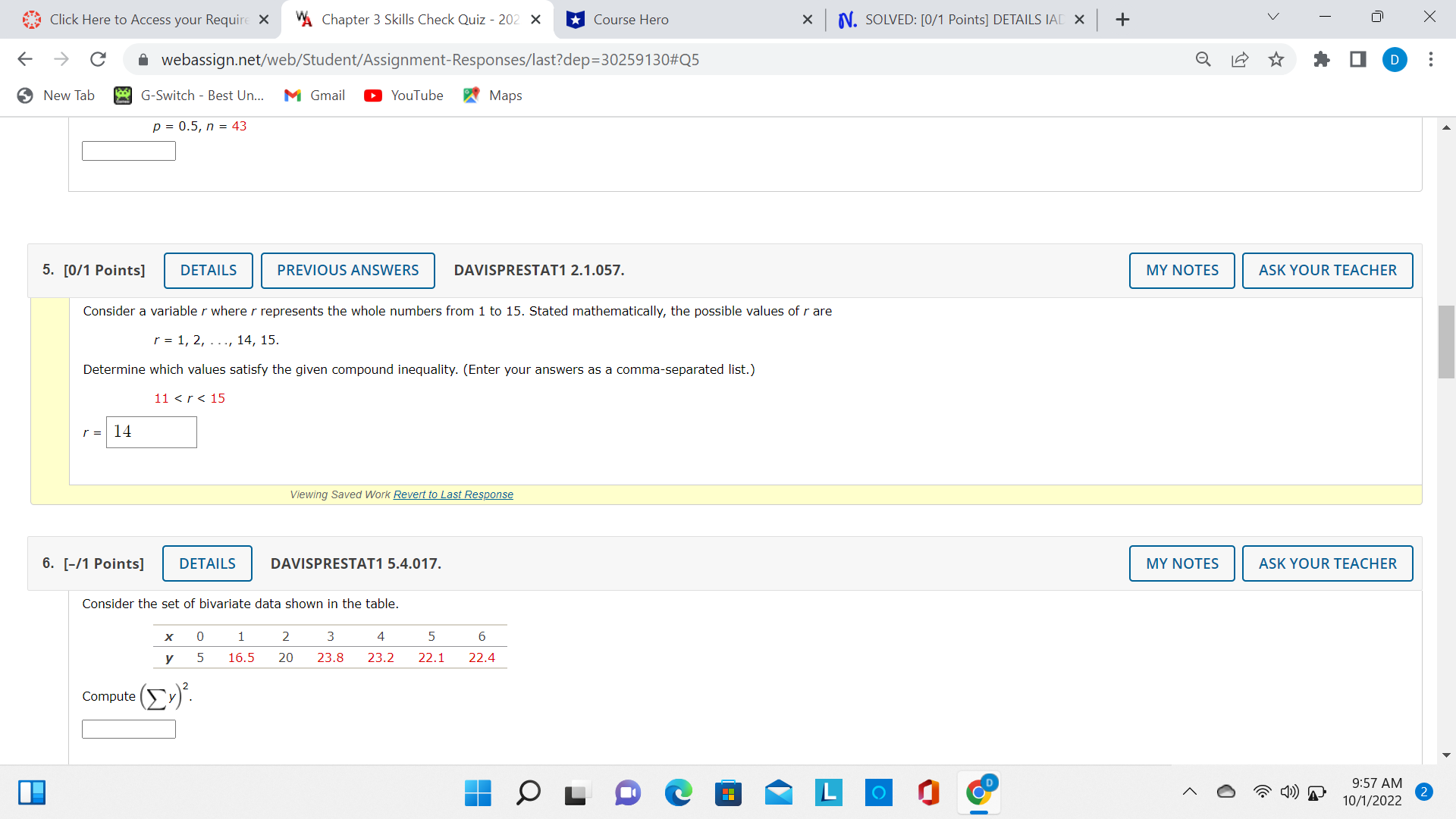Click the page vertical scrollbar thumb
The image size is (1456, 819).
[1445, 341]
